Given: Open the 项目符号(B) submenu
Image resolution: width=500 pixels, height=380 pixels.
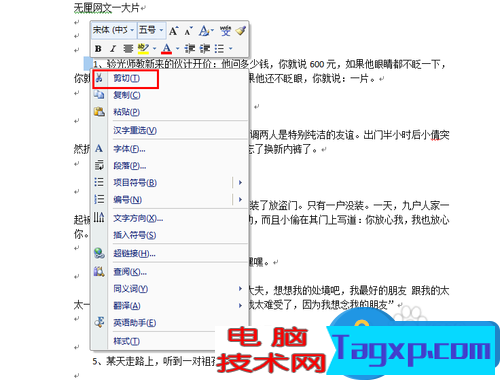Looking at the screenshot, I should coord(170,183).
